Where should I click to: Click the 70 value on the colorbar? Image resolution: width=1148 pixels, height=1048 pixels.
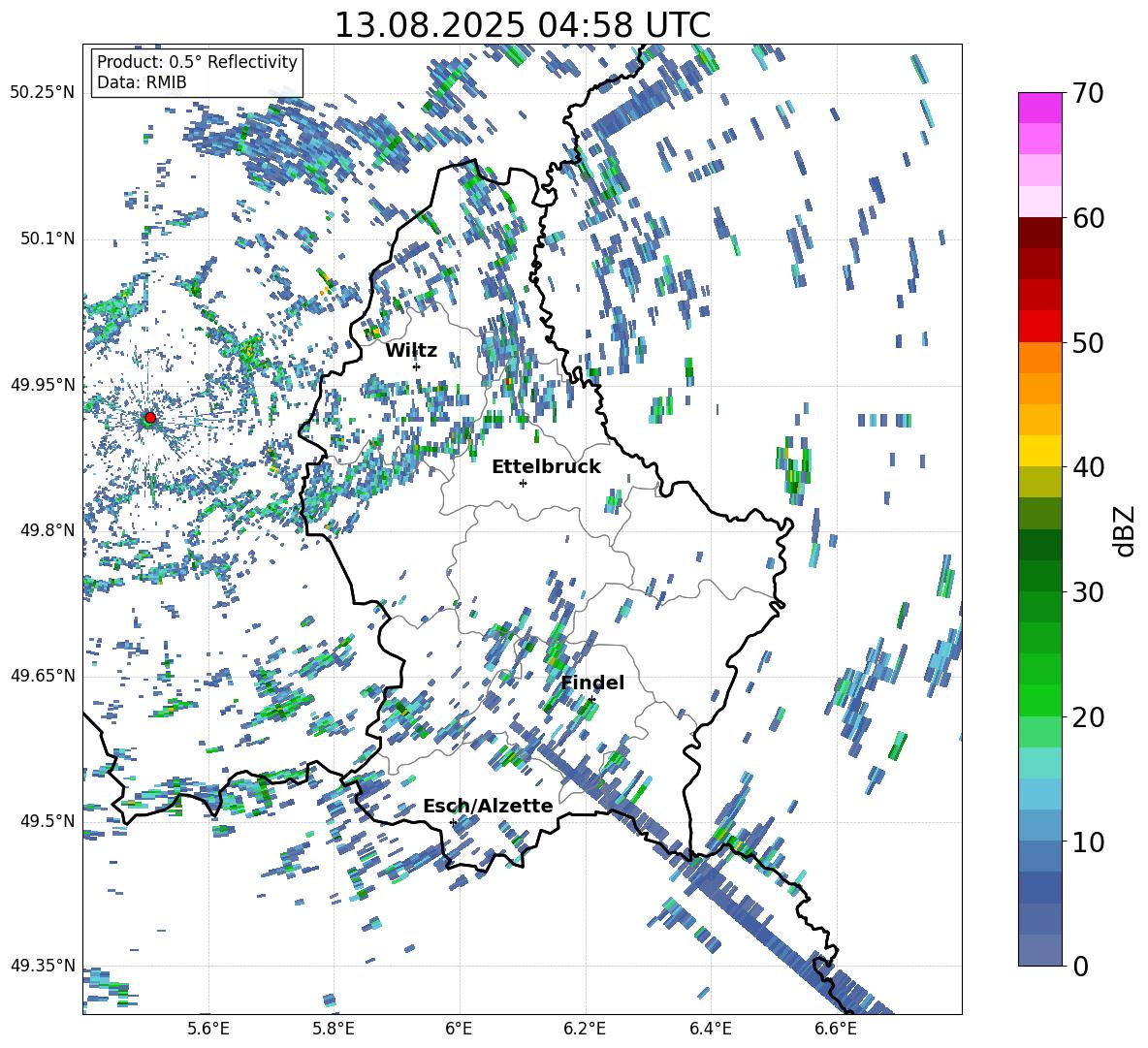point(1088,94)
